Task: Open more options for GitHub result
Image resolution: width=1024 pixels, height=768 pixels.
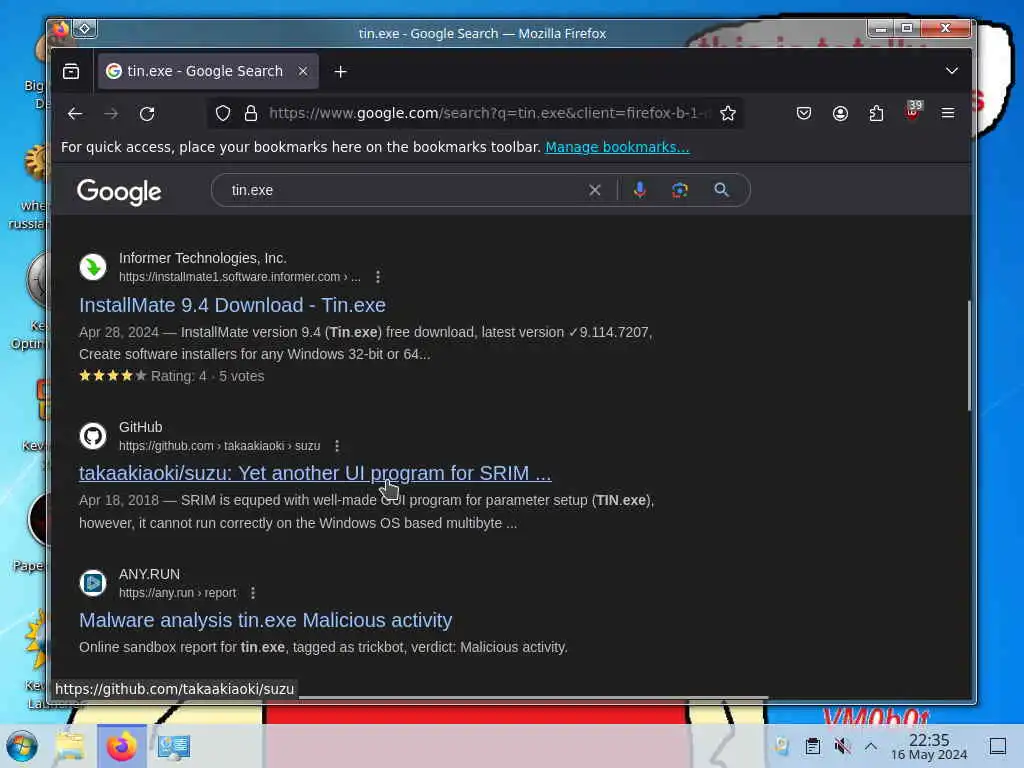Action: [x=337, y=446]
